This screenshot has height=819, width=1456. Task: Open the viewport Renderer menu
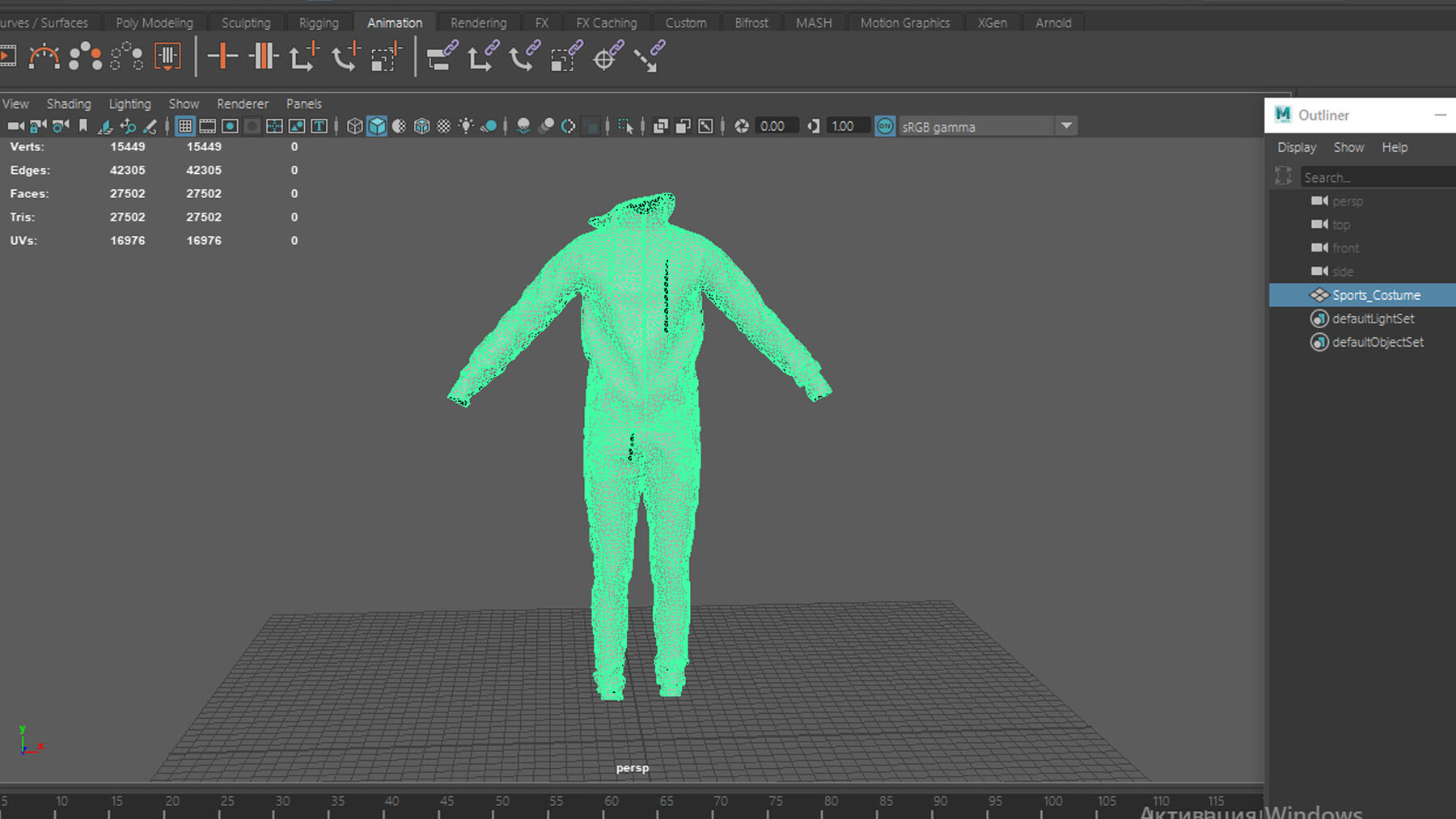242,103
